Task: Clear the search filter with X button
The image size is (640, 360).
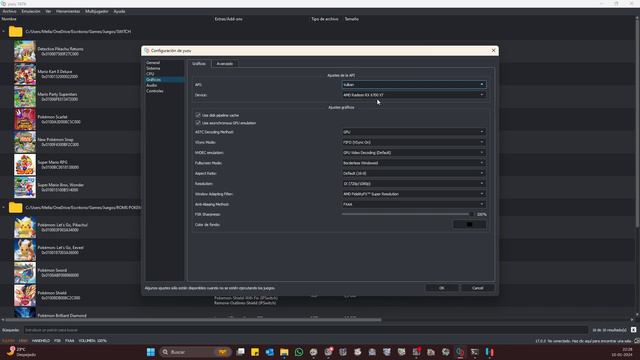Action: pyautogui.click(x=633, y=330)
